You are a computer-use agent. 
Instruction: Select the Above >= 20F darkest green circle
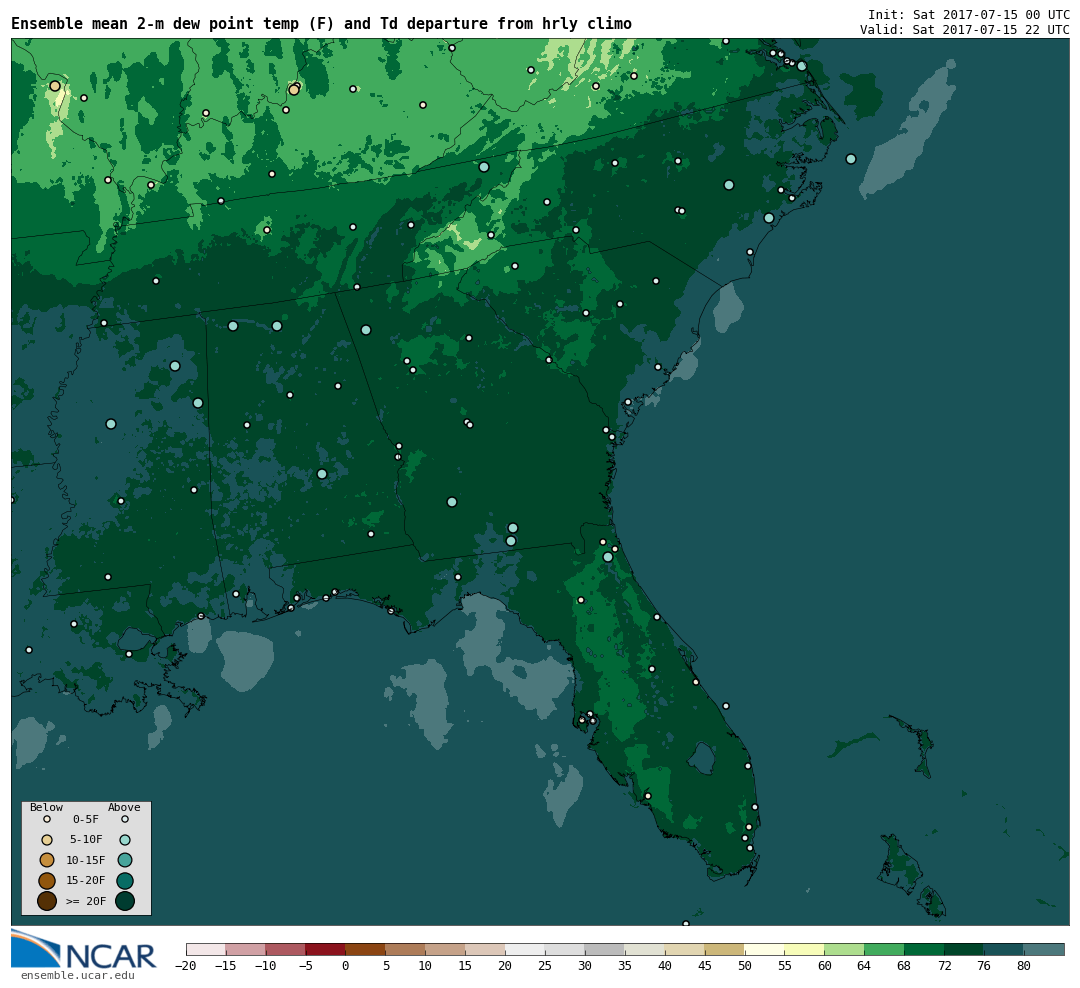tap(125, 901)
